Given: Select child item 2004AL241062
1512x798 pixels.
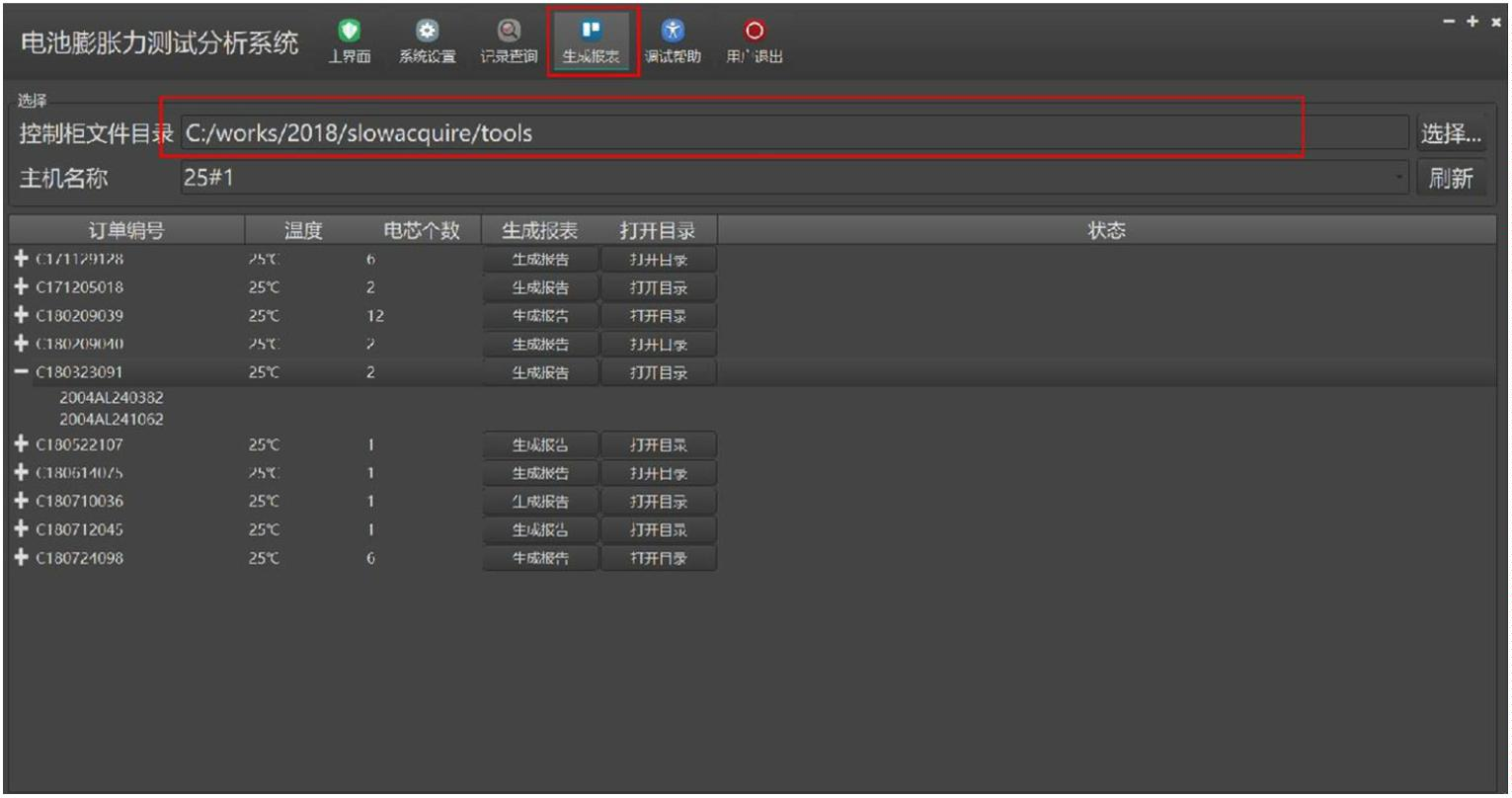Looking at the screenshot, I should [x=112, y=420].
